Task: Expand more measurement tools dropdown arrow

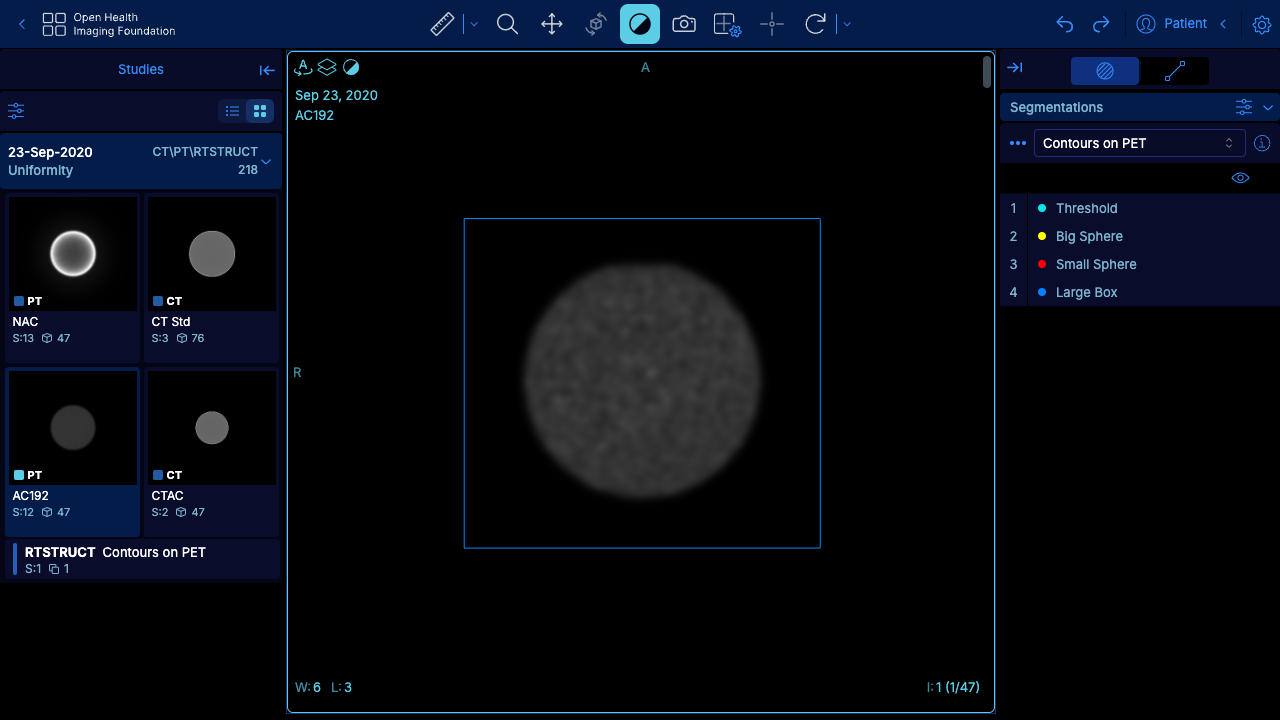Action: [x=474, y=24]
